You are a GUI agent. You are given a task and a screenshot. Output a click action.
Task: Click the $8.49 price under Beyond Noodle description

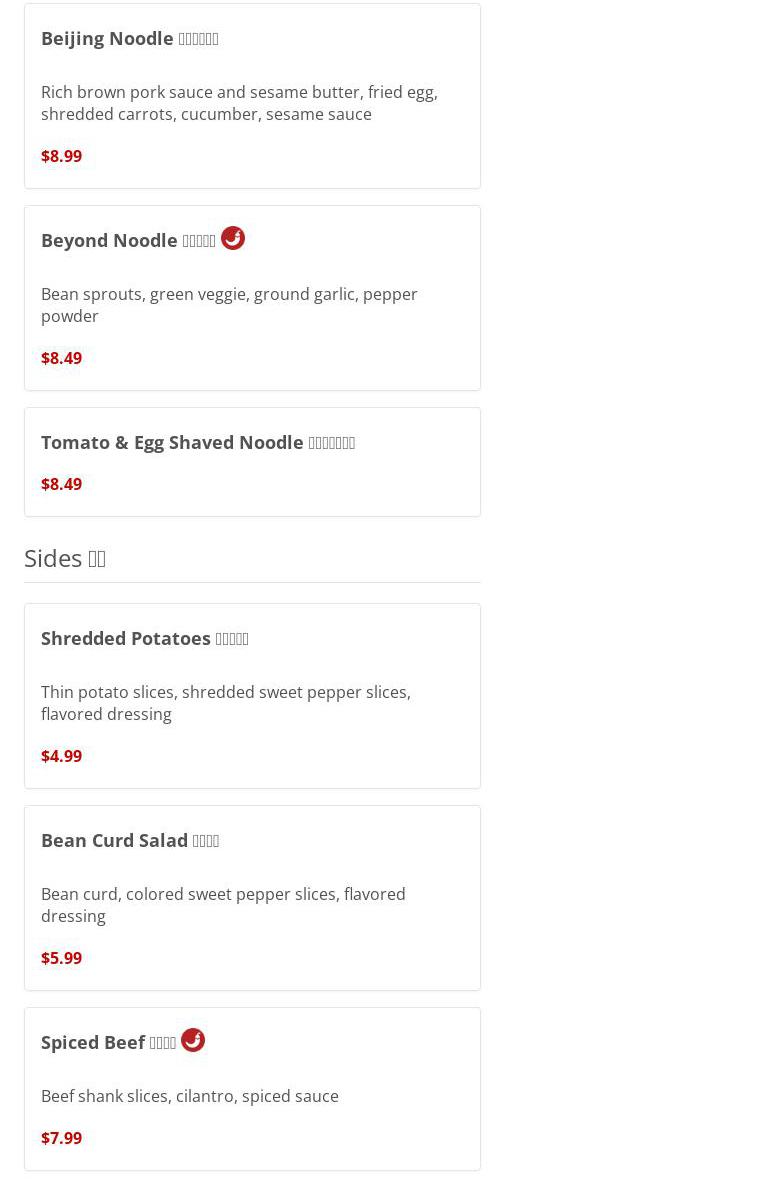click(x=61, y=358)
